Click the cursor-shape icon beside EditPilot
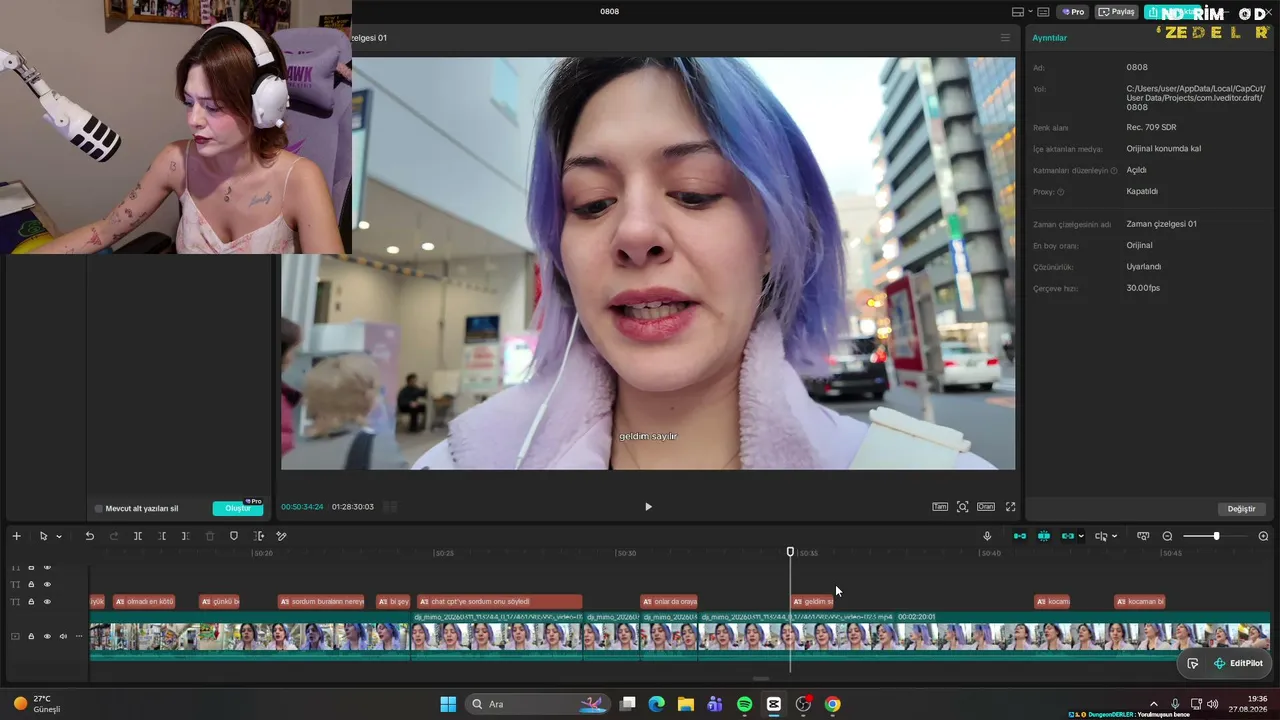1280x720 pixels. point(1193,663)
